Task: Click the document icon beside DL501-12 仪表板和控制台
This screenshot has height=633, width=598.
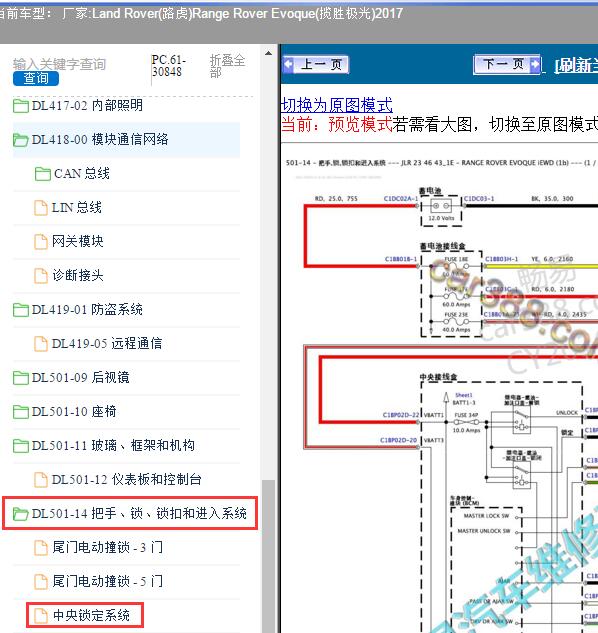Action: tap(40, 480)
